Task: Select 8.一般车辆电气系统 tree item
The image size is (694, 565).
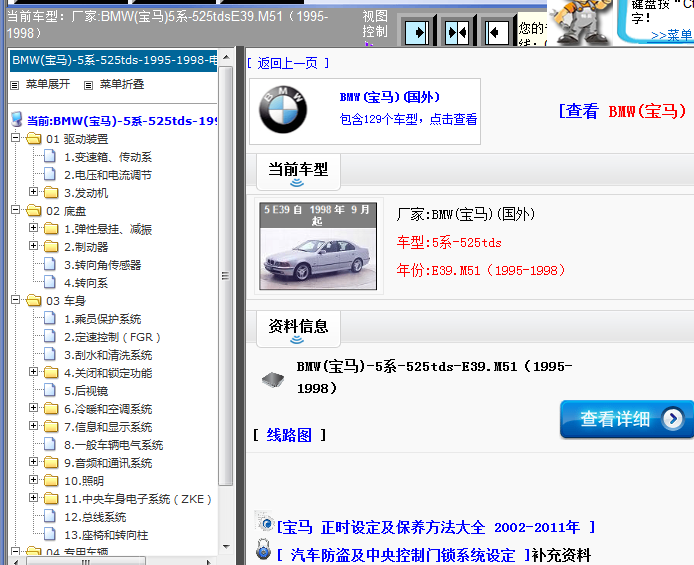Action: tap(114, 445)
